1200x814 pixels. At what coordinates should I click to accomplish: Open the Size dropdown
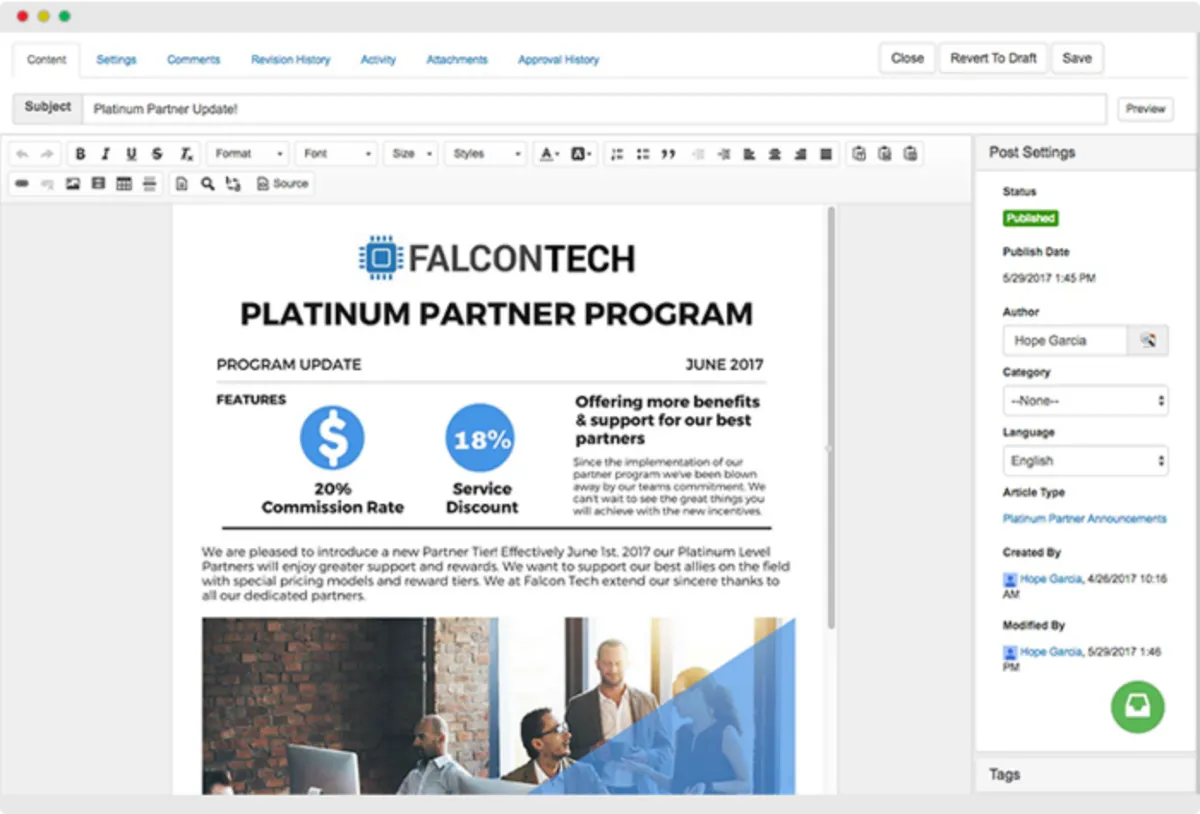click(x=411, y=154)
